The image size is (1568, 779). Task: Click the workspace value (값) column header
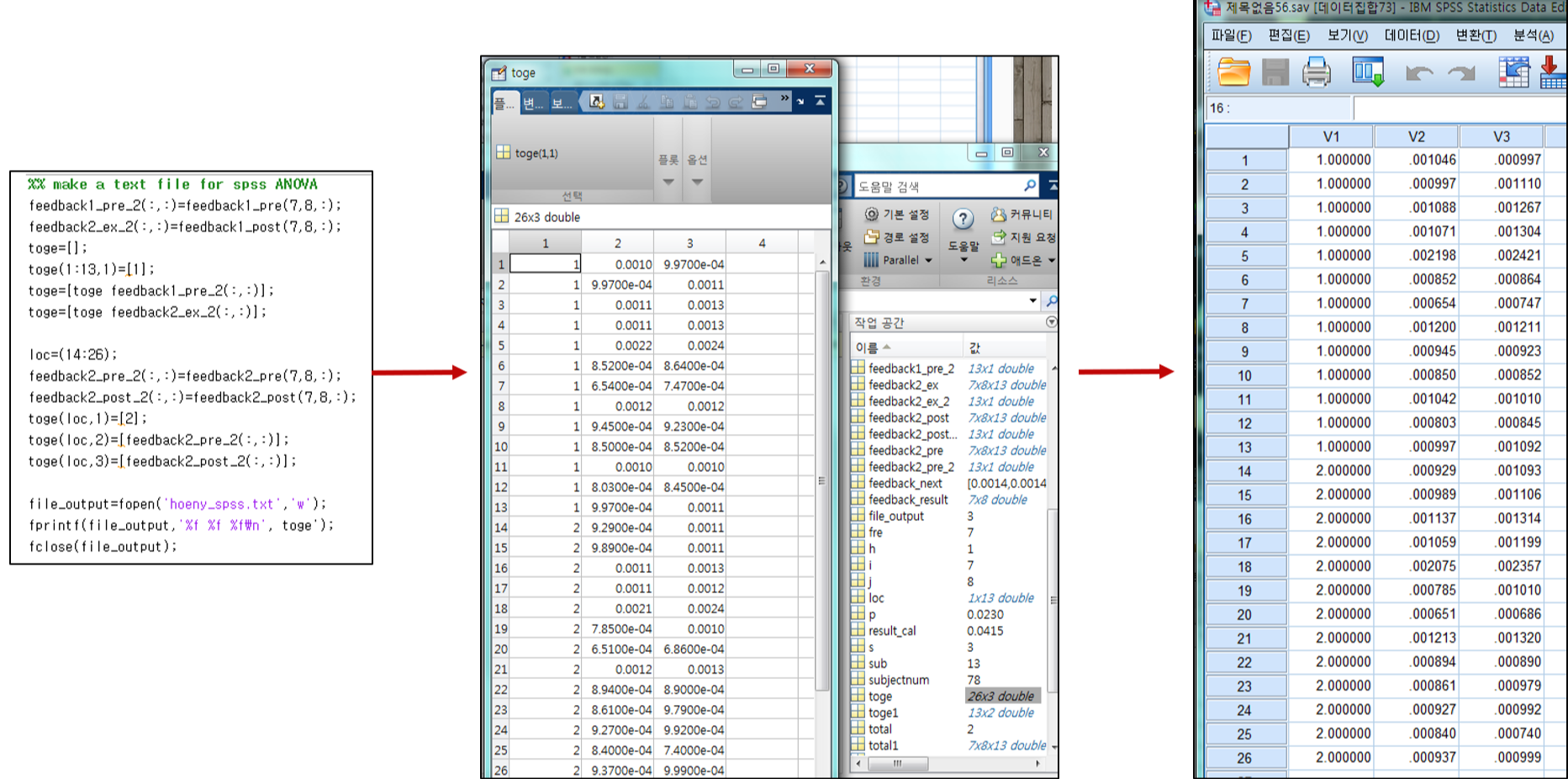pos(1006,347)
